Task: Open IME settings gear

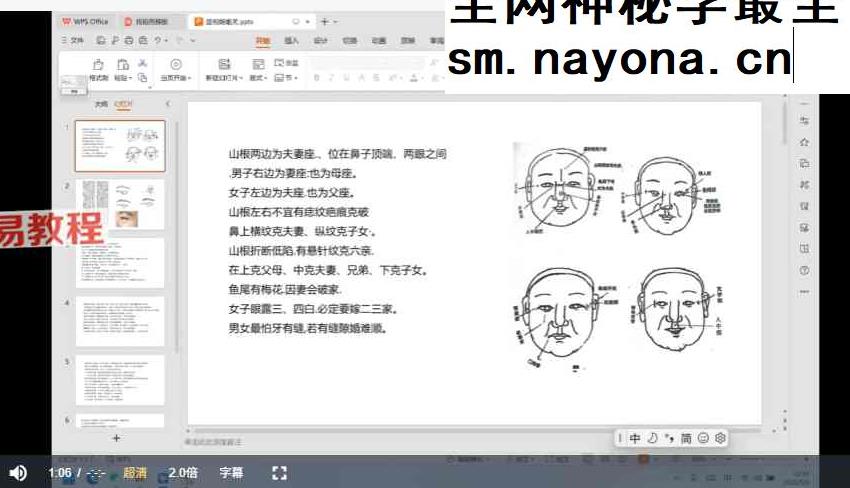Action: 720,438
